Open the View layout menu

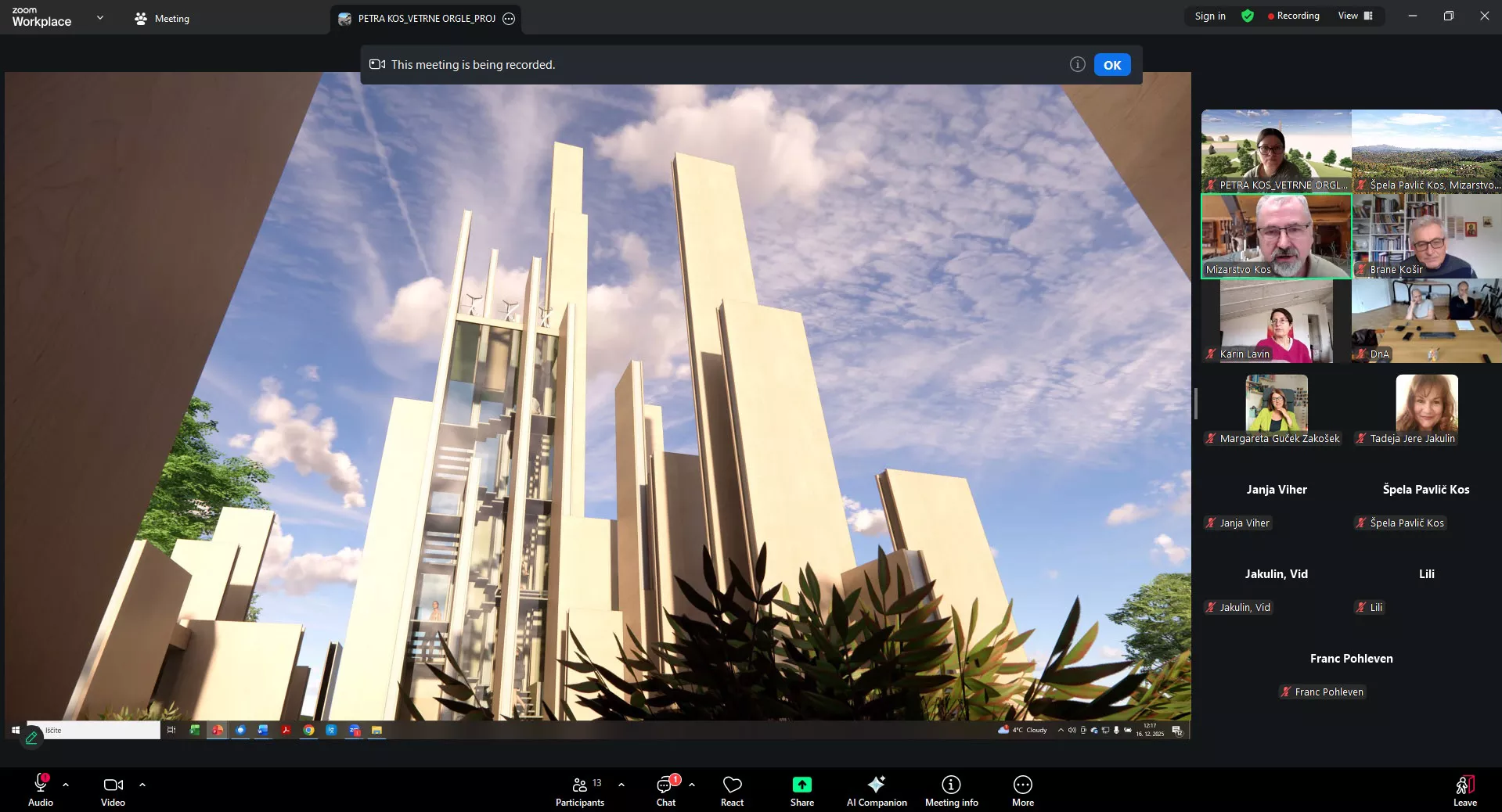click(x=1355, y=16)
